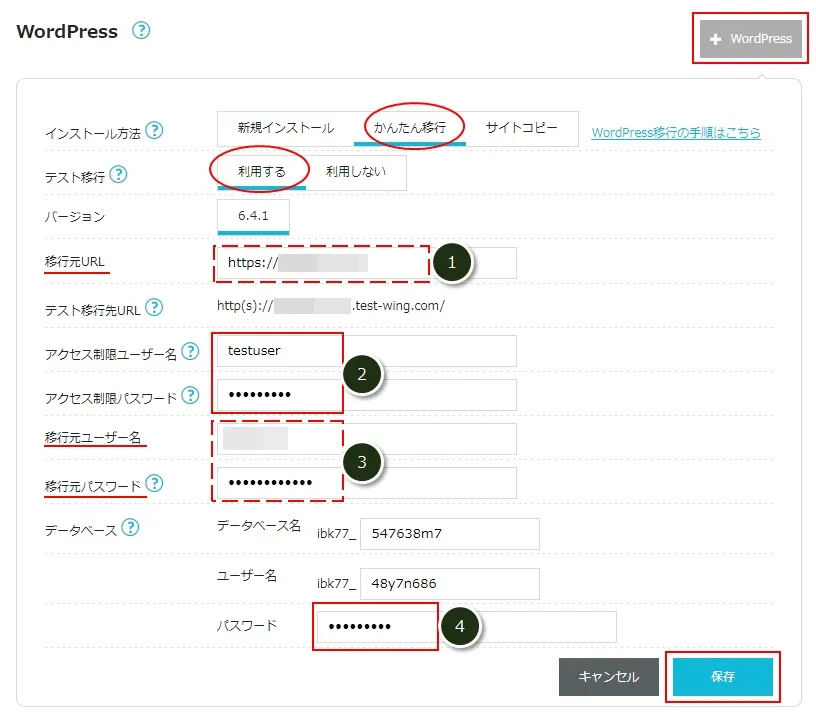Open help for テスト移行
Viewport: 816px width, 724px height.
(118, 174)
